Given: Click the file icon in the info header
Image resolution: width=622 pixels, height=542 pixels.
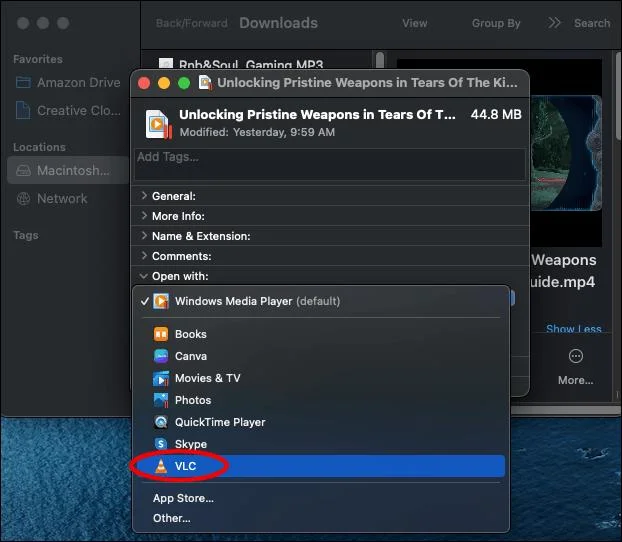Looking at the screenshot, I should (158, 124).
